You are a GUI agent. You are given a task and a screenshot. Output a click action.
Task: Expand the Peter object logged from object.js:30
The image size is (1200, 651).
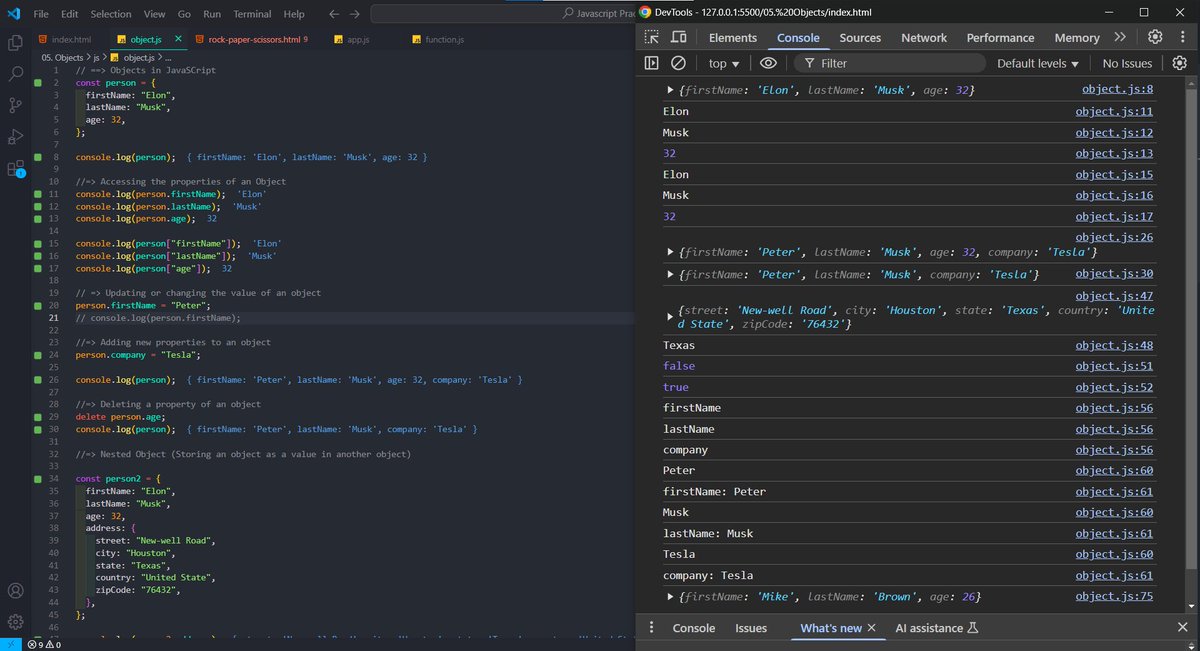coord(670,274)
